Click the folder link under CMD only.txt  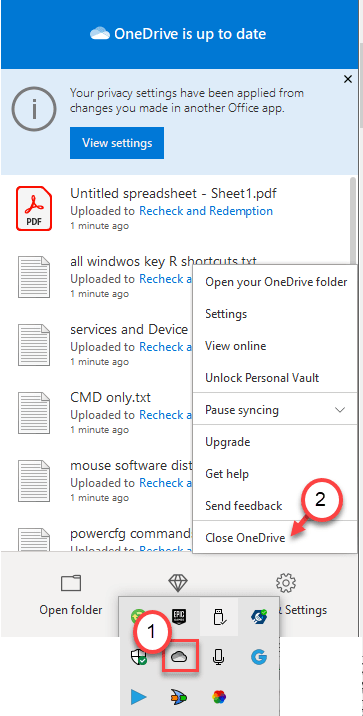[x=165, y=415]
